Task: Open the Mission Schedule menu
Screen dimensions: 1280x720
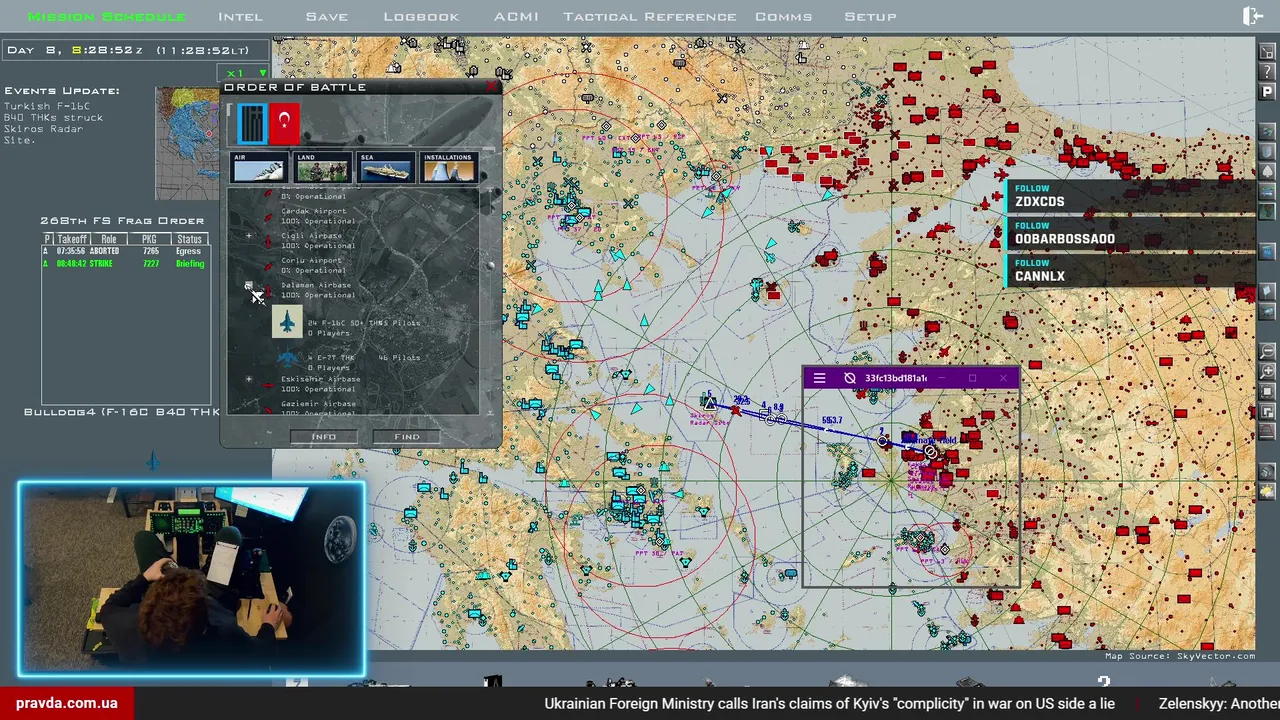Action: click(106, 17)
